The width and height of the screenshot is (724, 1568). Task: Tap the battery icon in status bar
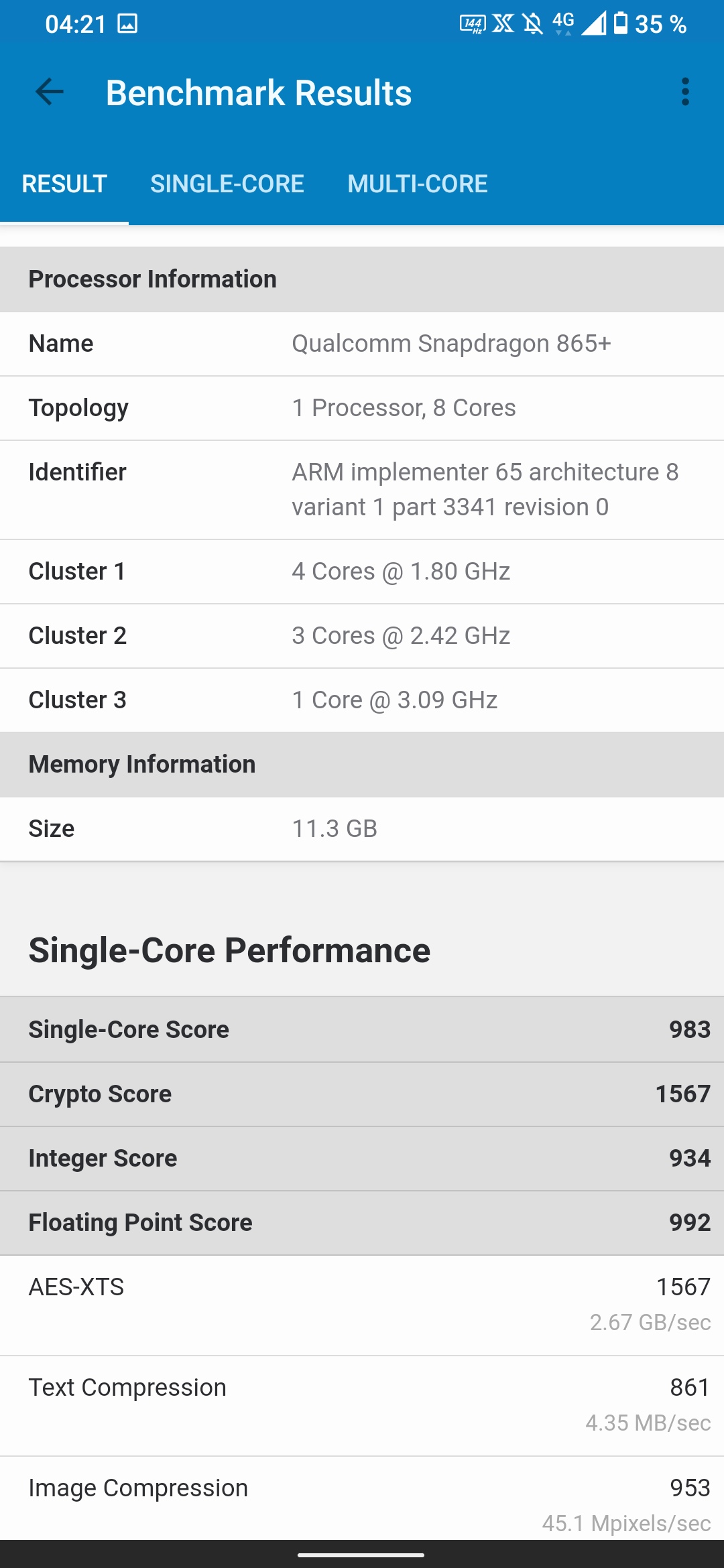click(621, 23)
